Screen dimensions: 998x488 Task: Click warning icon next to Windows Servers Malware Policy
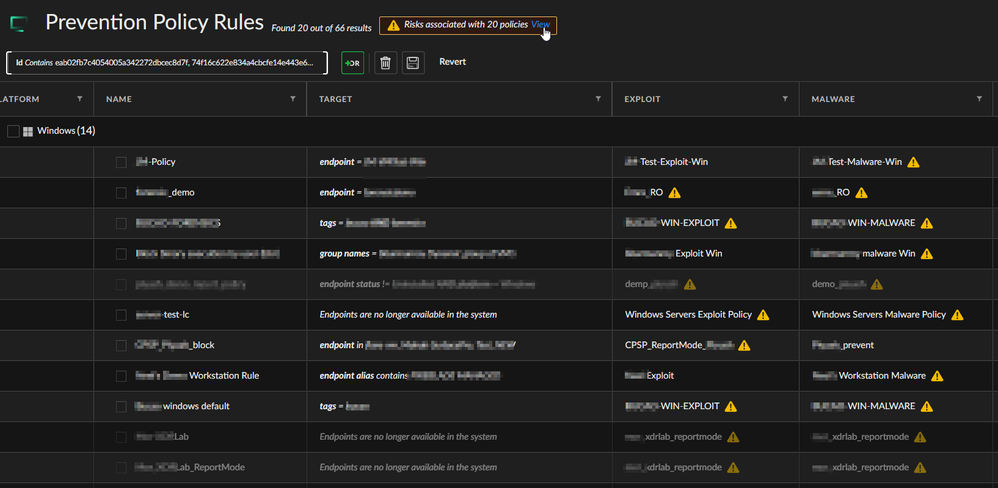[957, 315]
